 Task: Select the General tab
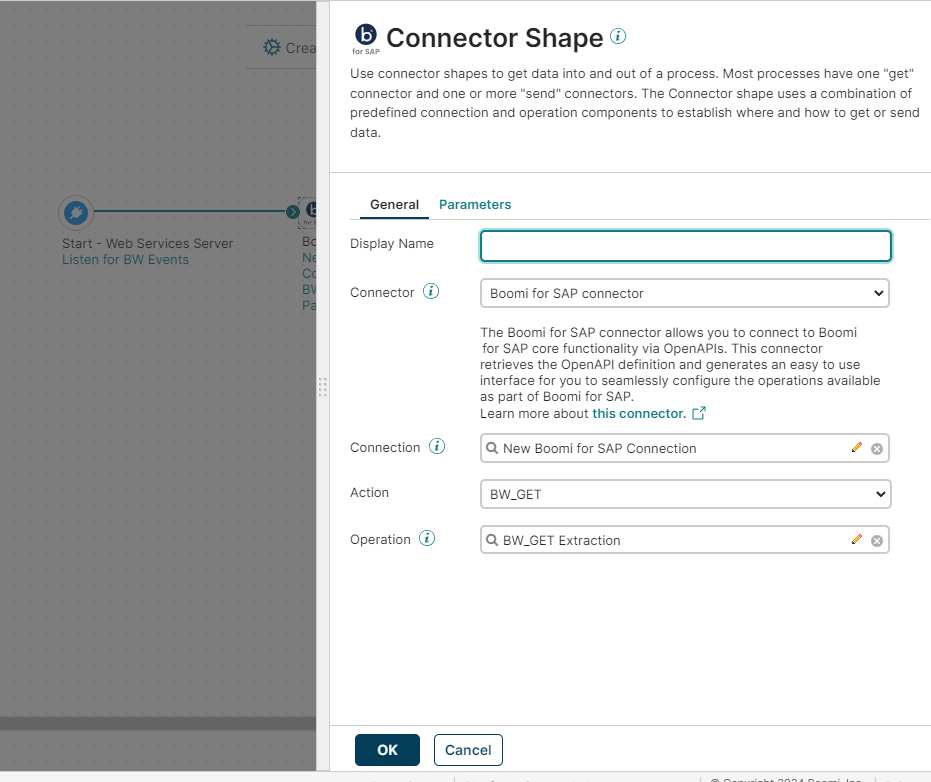tap(394, 204)
